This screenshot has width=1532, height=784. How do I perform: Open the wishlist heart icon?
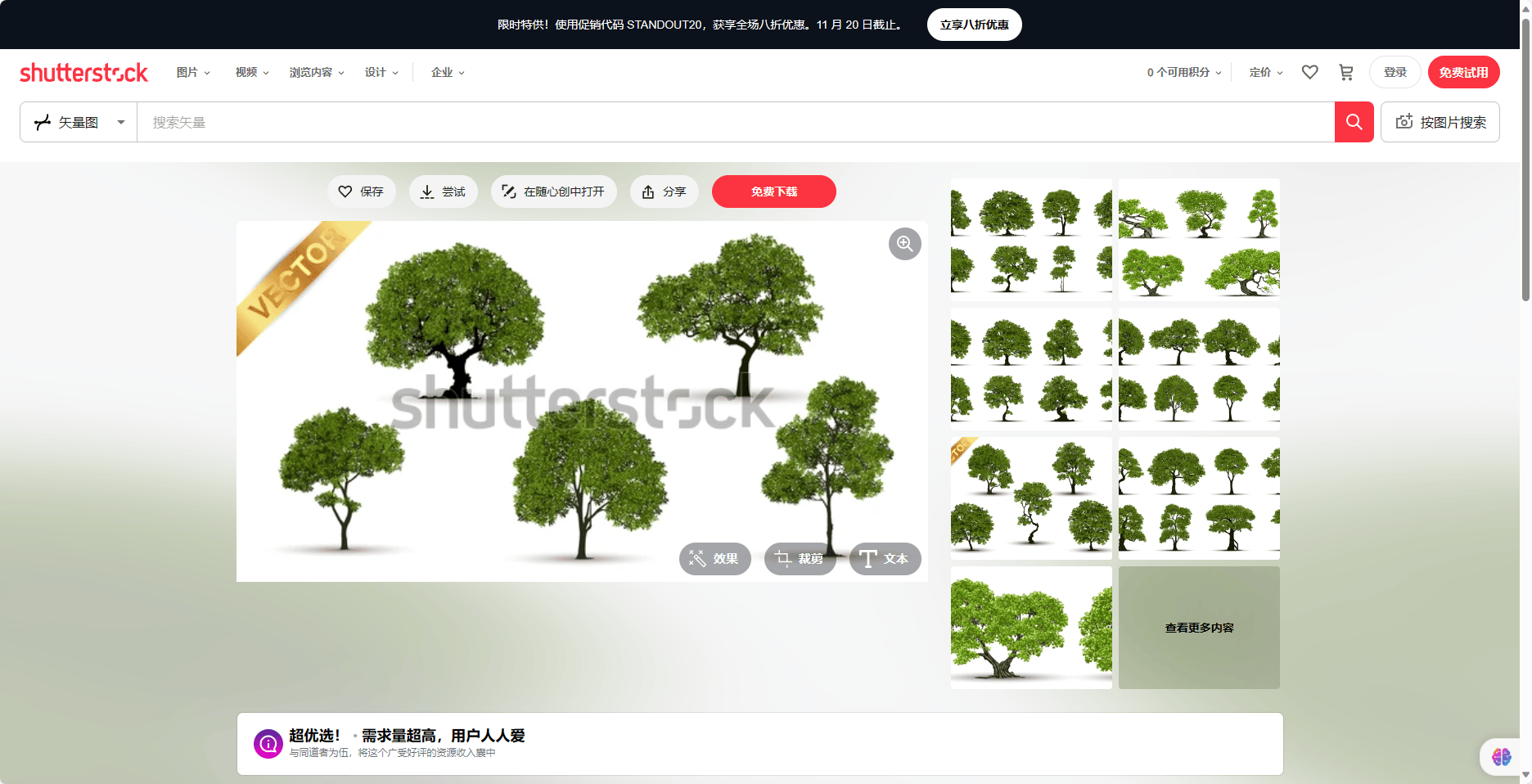click(1310, 72)
